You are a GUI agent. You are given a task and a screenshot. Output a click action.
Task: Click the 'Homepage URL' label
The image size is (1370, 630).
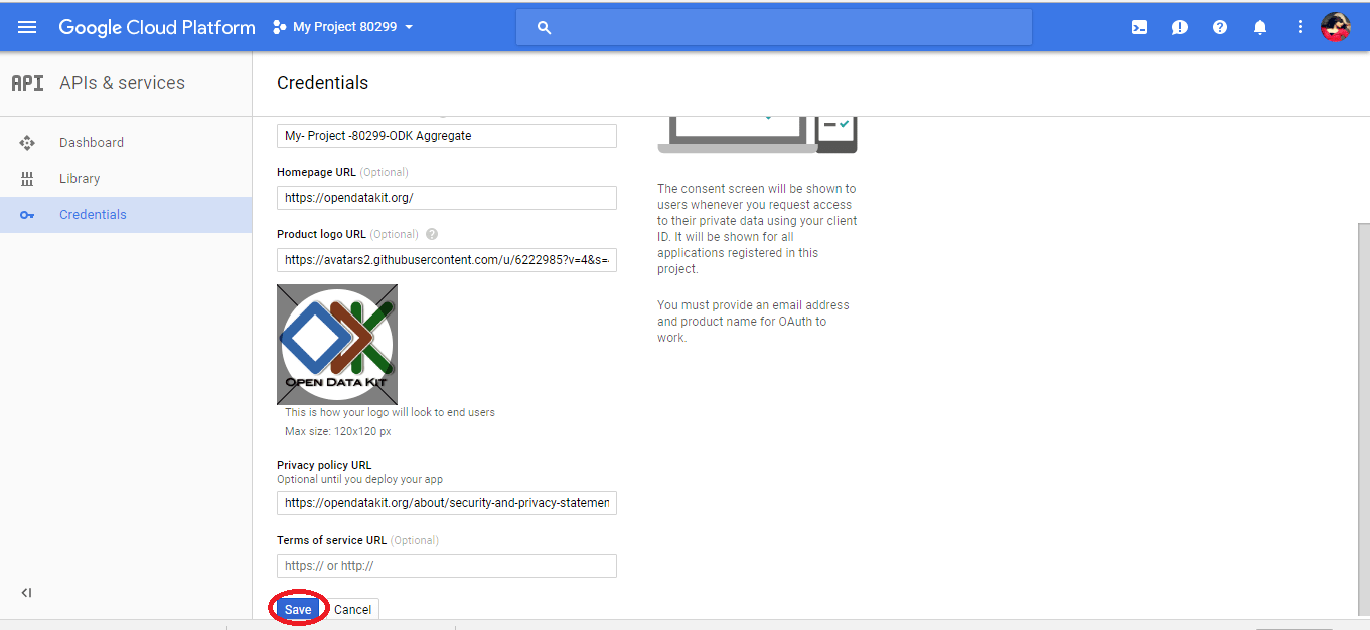pos(316,172)
